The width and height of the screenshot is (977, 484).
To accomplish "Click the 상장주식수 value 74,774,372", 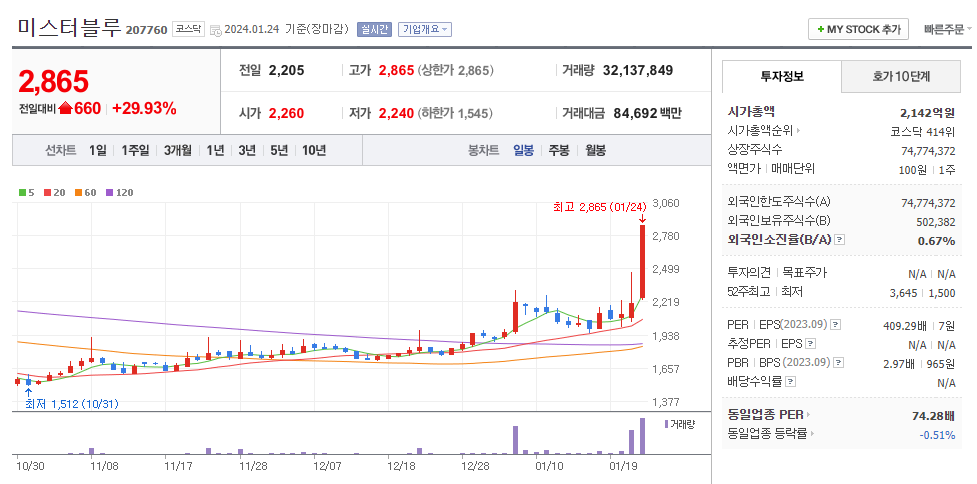I will pyautogui.click(x=928, y=151).
